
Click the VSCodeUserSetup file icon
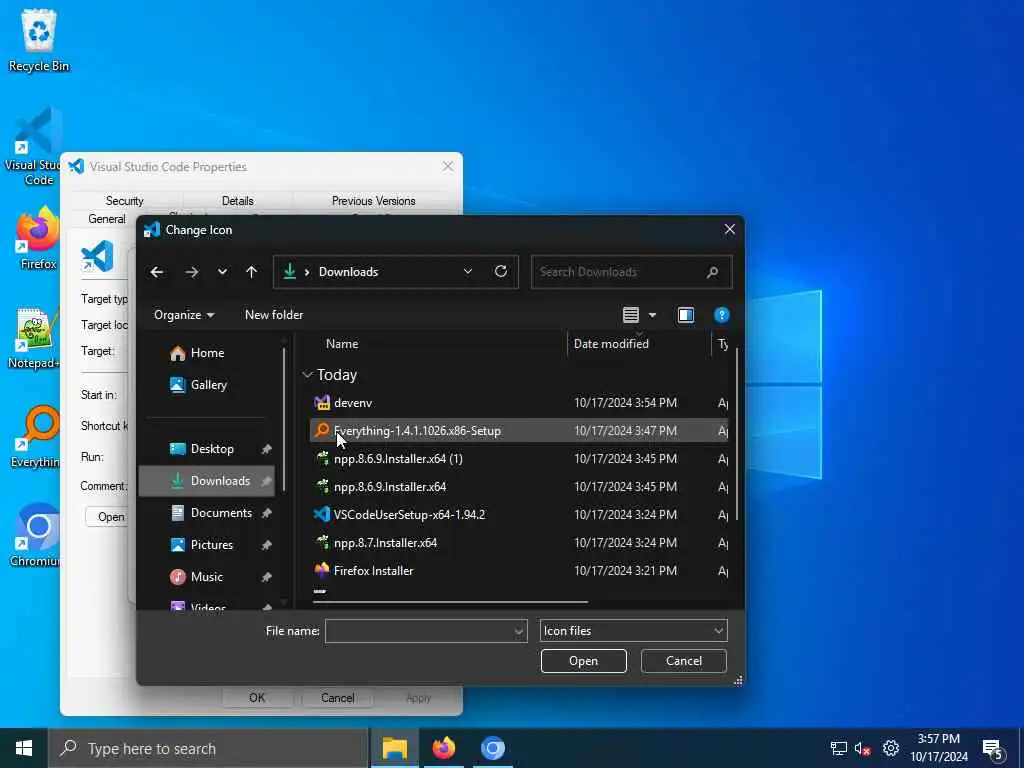(x=322, y=515)
